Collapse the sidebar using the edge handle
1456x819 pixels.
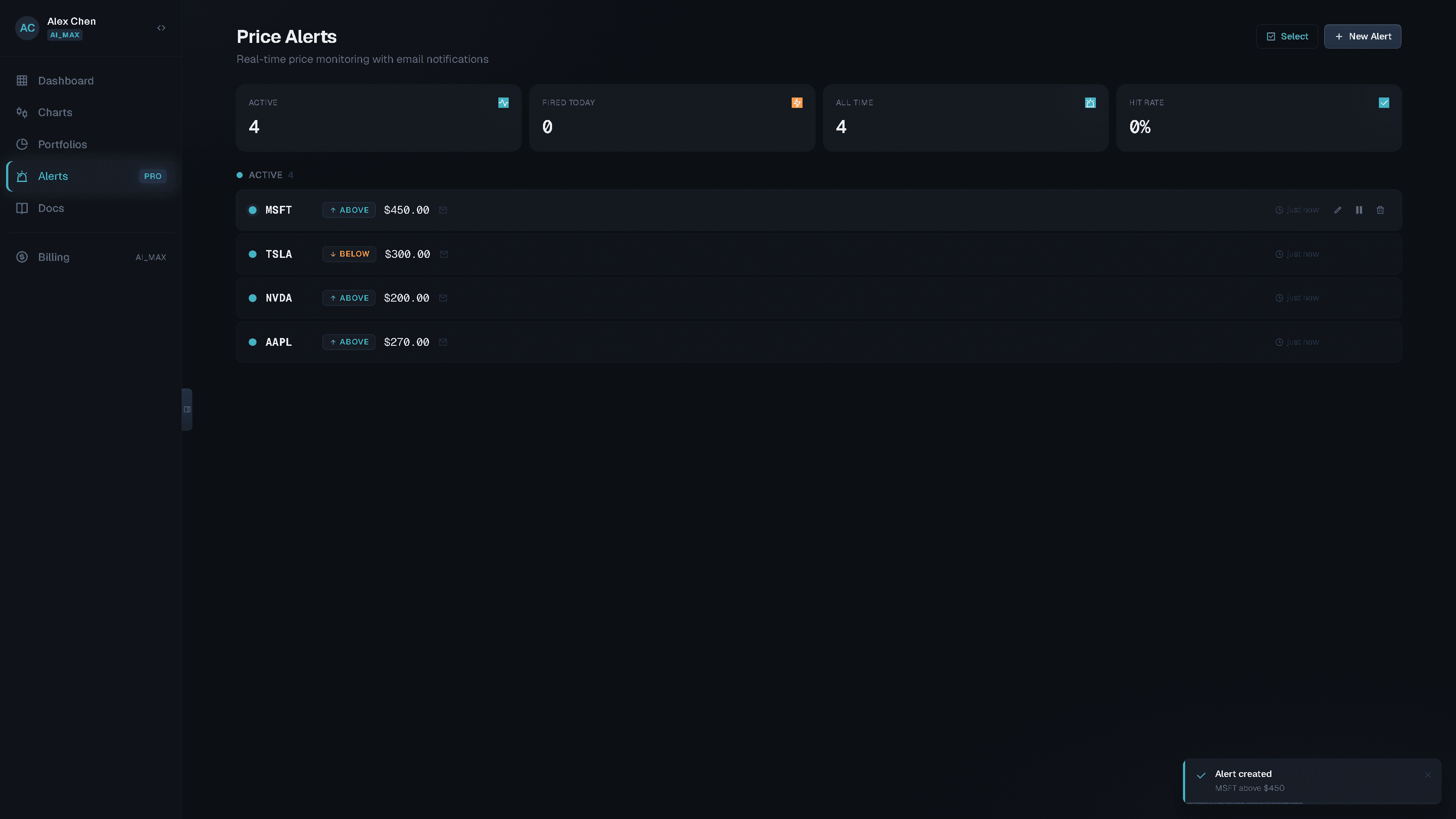point(186,409)
